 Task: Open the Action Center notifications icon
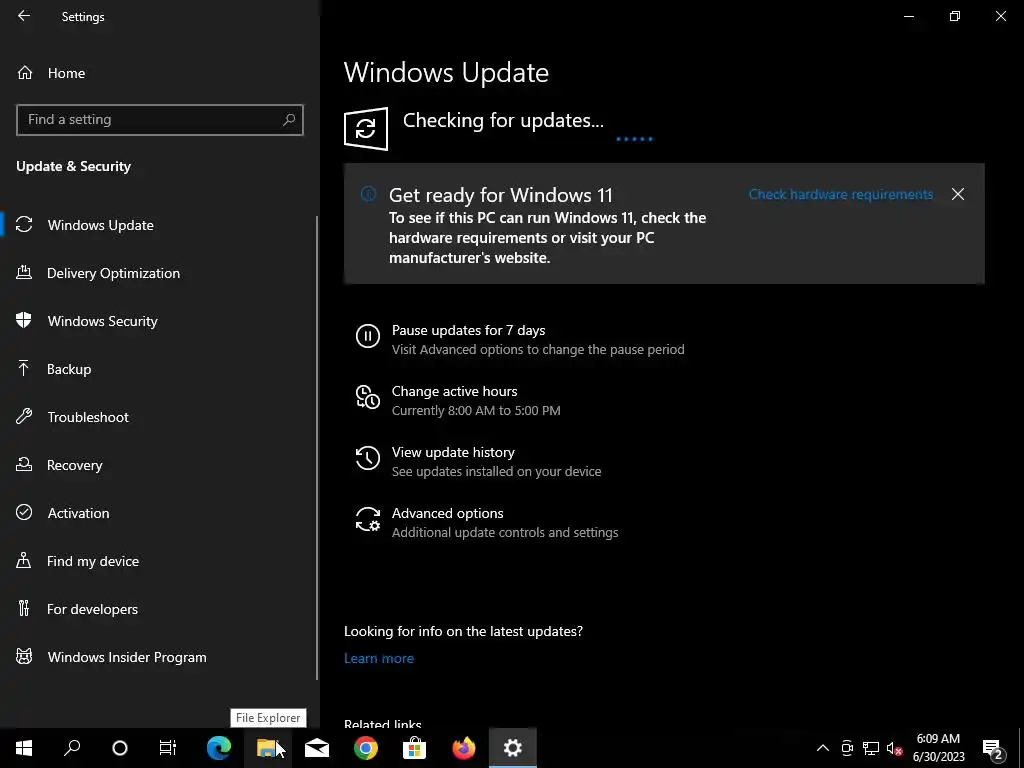(x=992, y=748)
